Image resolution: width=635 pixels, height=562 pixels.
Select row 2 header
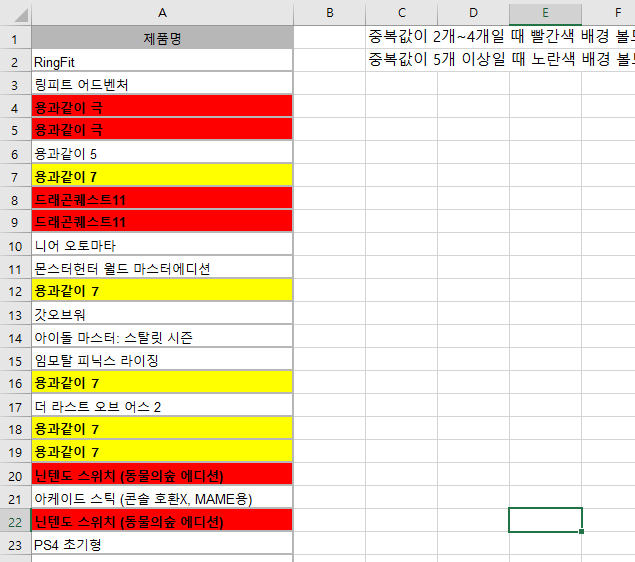tap(15, 61)
